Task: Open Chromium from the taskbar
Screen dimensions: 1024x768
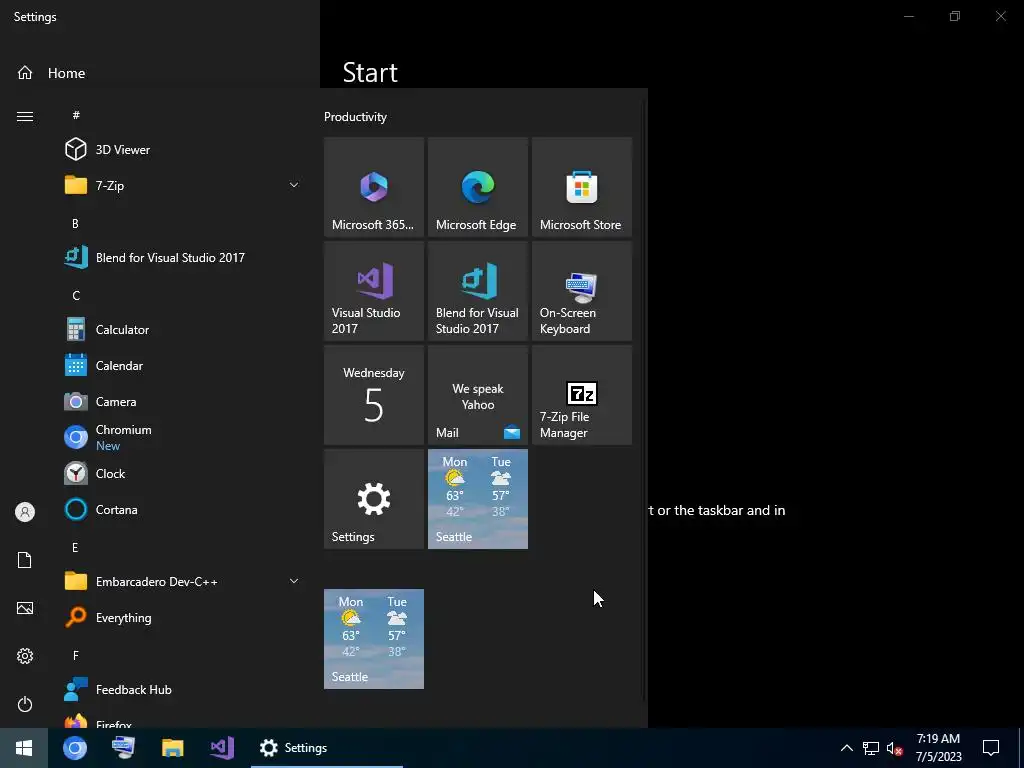Action: [x=75, y=748]
